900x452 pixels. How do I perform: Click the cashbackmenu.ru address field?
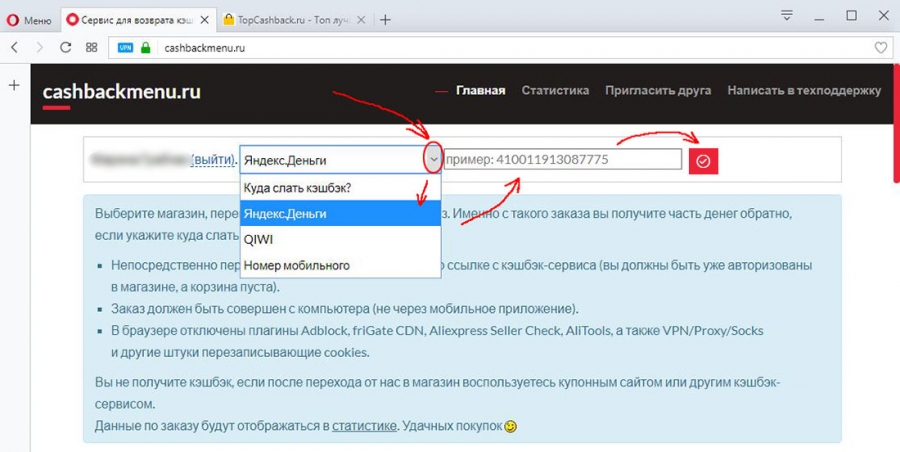click(499, 48)
